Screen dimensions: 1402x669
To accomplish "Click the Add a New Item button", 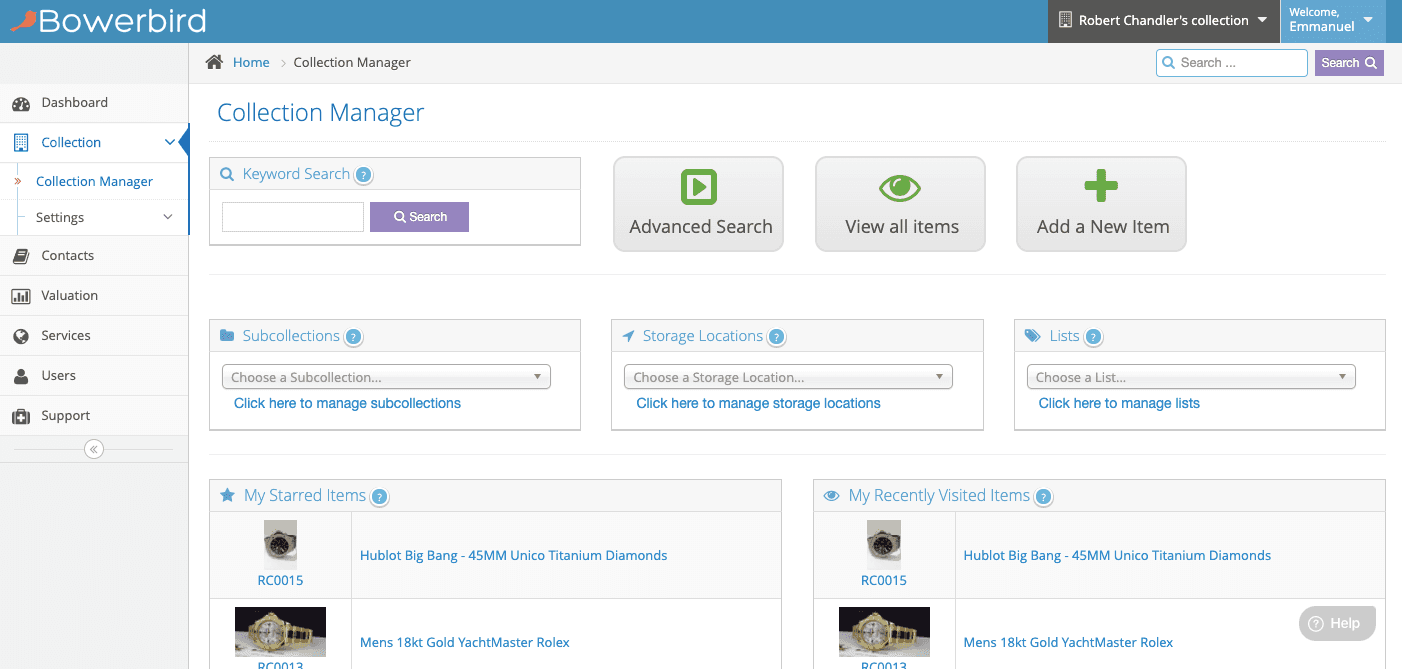I will (1101, 204).
